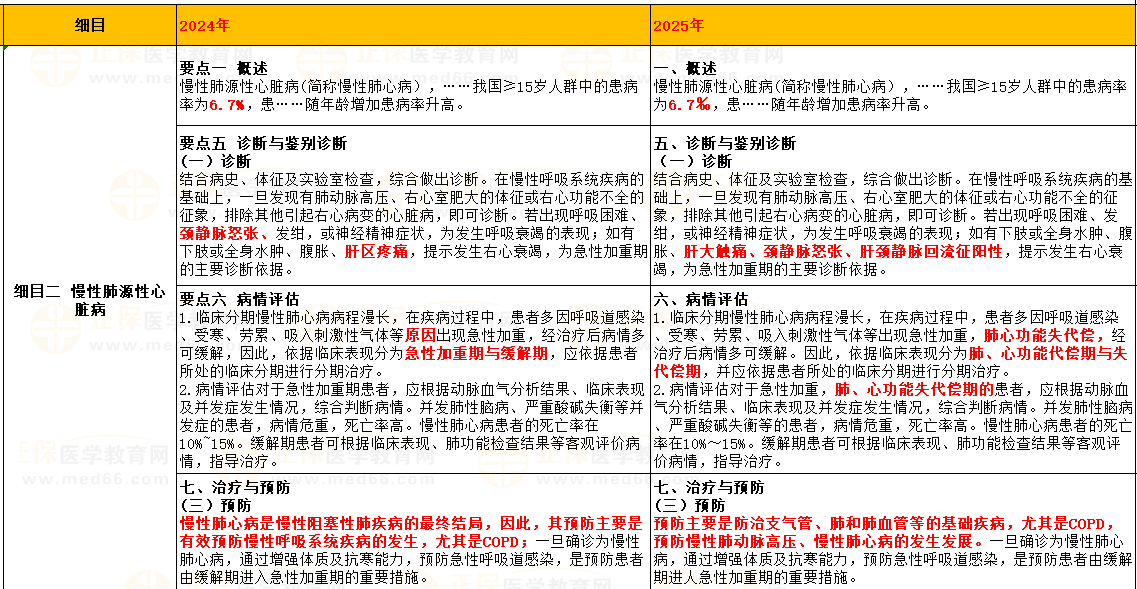Image resolution: width=1137 pixels, height=589 pixels.
Task: Click the 要点五 诊断与鉴别诊断 heading
Action: tap(263, 143)
